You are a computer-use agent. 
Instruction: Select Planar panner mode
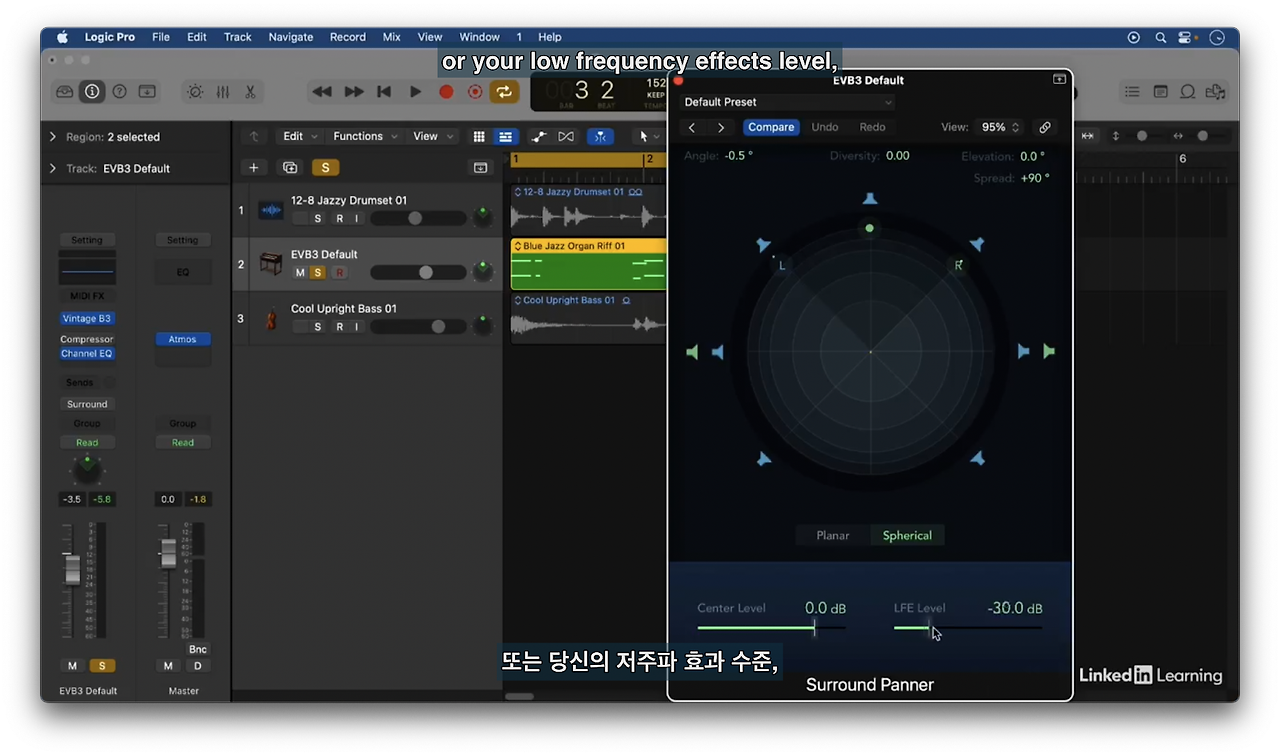pyautogui.click(x=833, y=536)
